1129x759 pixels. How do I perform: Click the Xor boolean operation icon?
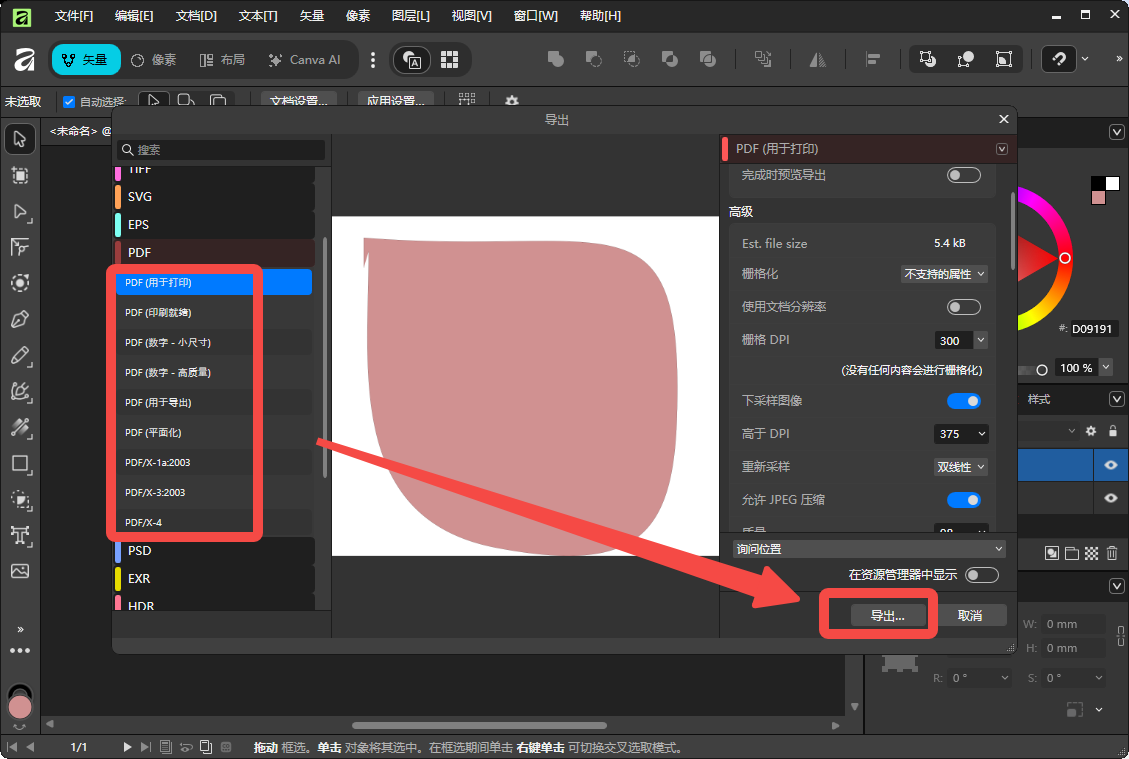[x=670, y=59]
